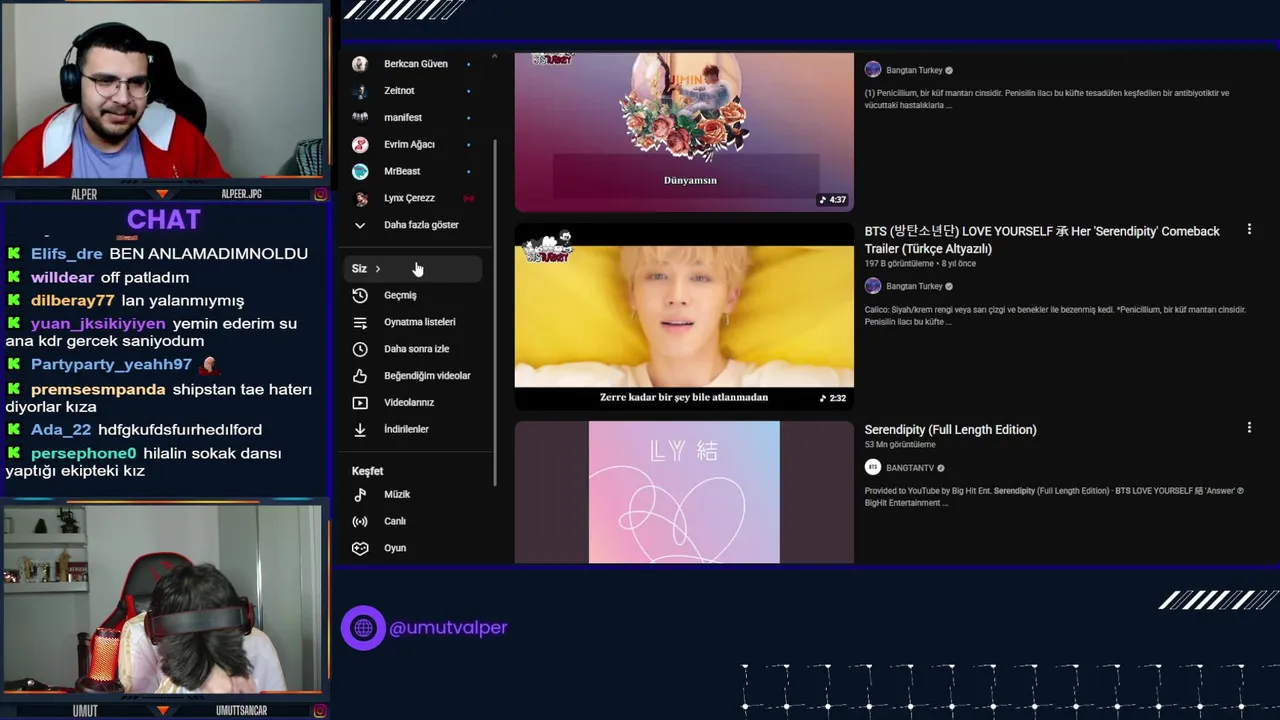Viewport: 1280px width, 720px height.
Task: Open Canlı live broadcast icon
Action: (x=360, y=521)
